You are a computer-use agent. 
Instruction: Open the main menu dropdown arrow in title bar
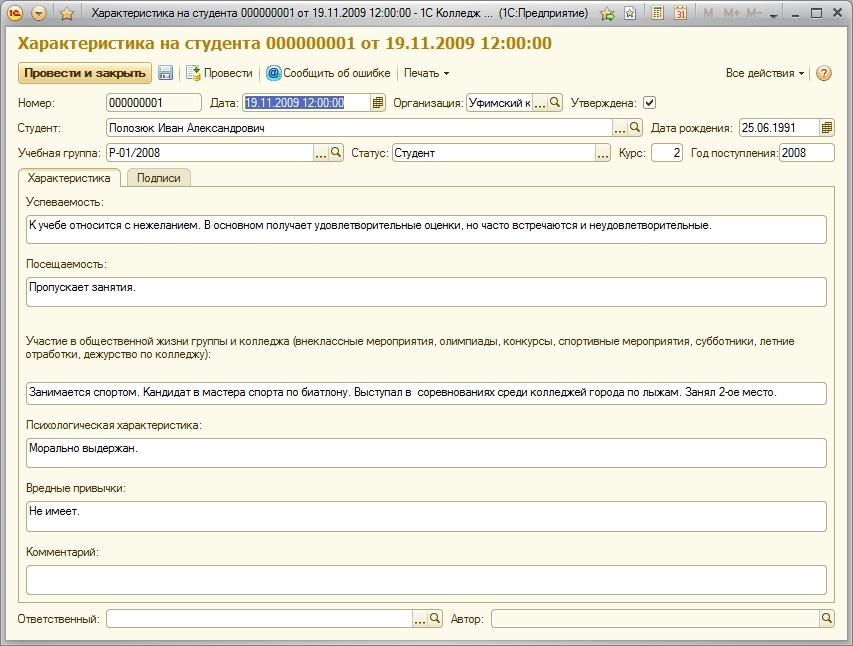point(39,13)
